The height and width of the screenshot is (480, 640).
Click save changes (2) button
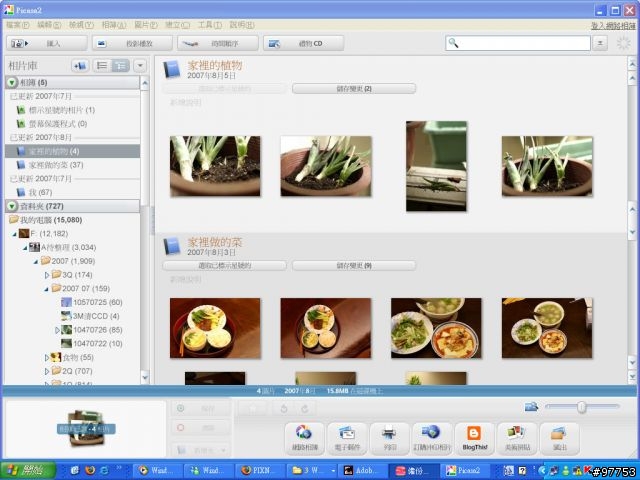point(354,89)
